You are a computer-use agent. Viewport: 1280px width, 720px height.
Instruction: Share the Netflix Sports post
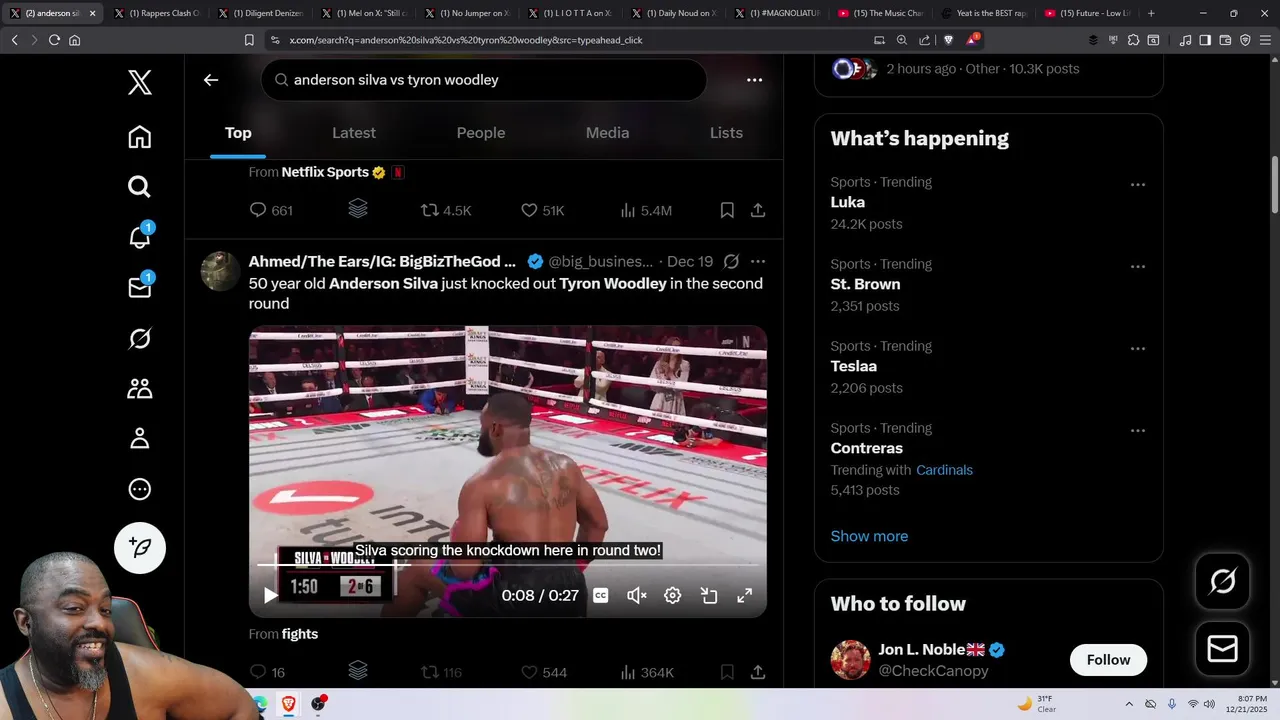coord(758,210)
